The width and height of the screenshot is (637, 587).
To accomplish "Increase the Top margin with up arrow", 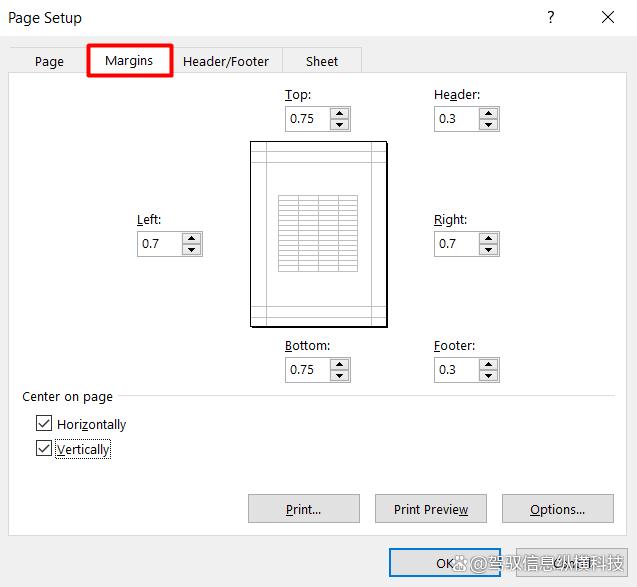I will pyautogui.click(x=340, y=113).
